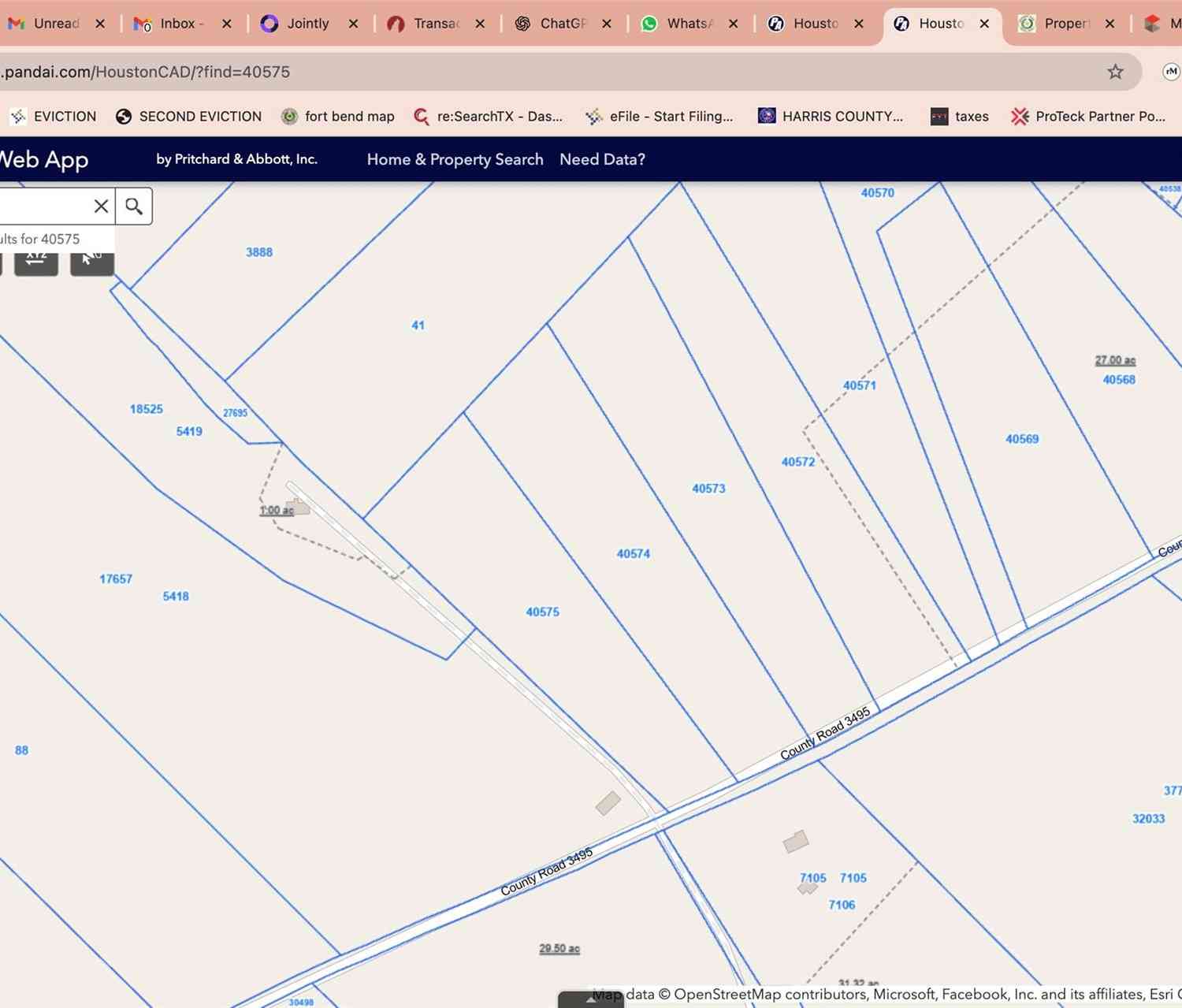Switch to the WhatsApp tab
This screenshot has width=1182, height=1008.
677,24
